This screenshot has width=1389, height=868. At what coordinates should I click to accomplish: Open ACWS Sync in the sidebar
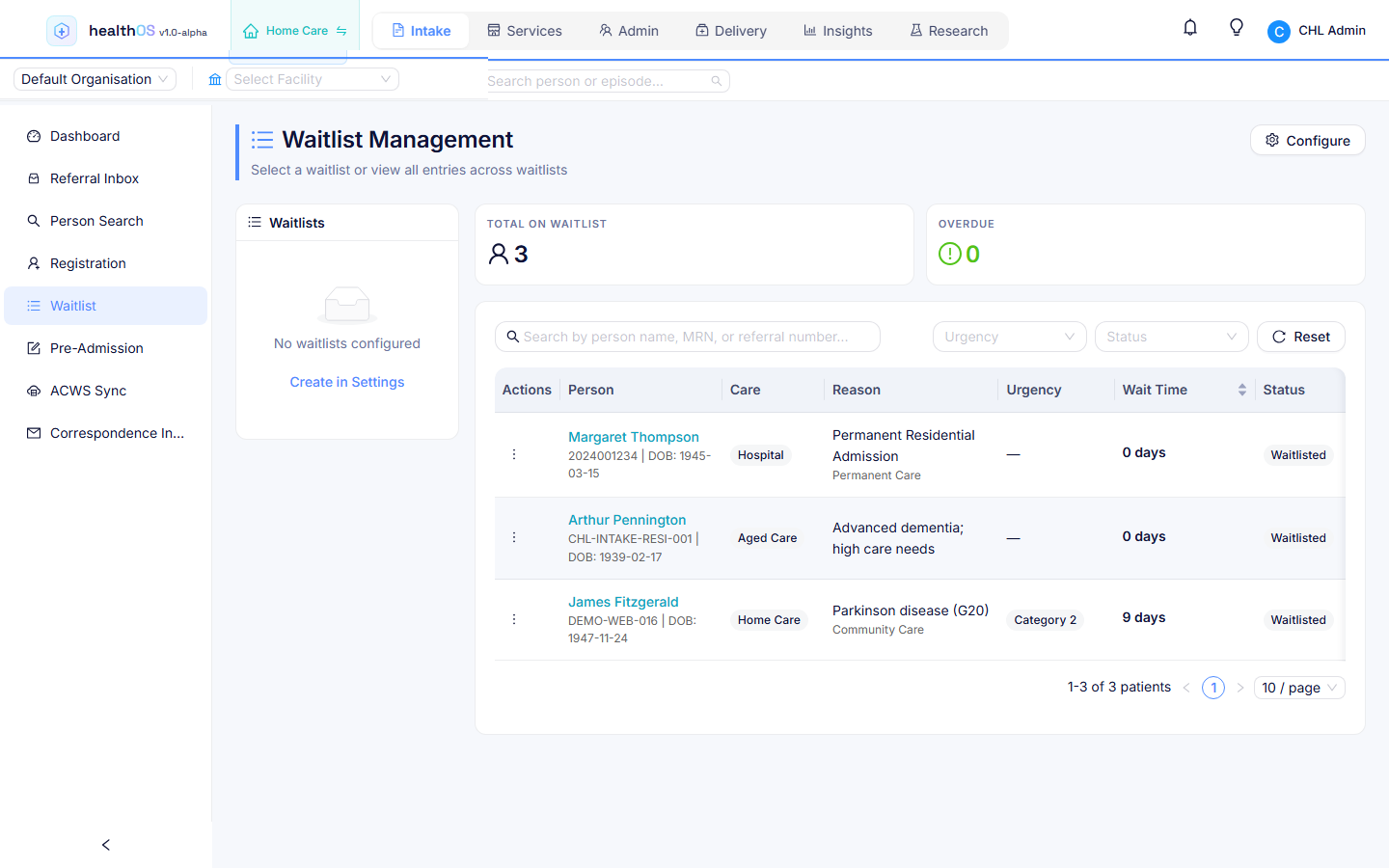coord(106,391)
